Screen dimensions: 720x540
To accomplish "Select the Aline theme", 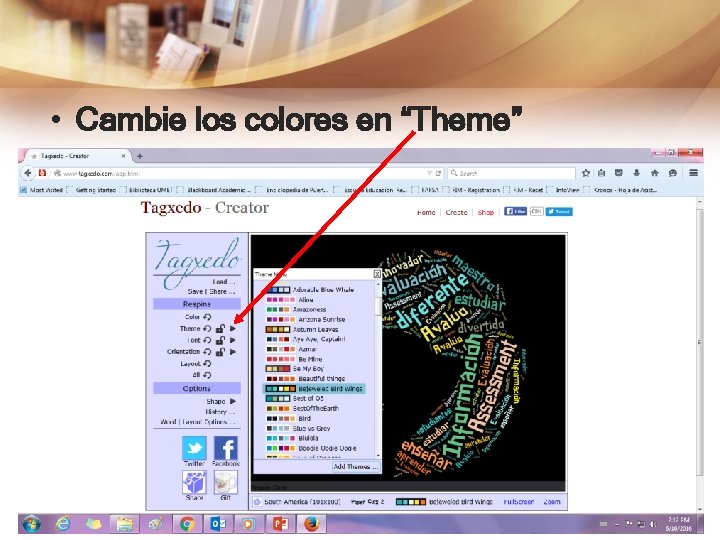I will pos(290,299).
